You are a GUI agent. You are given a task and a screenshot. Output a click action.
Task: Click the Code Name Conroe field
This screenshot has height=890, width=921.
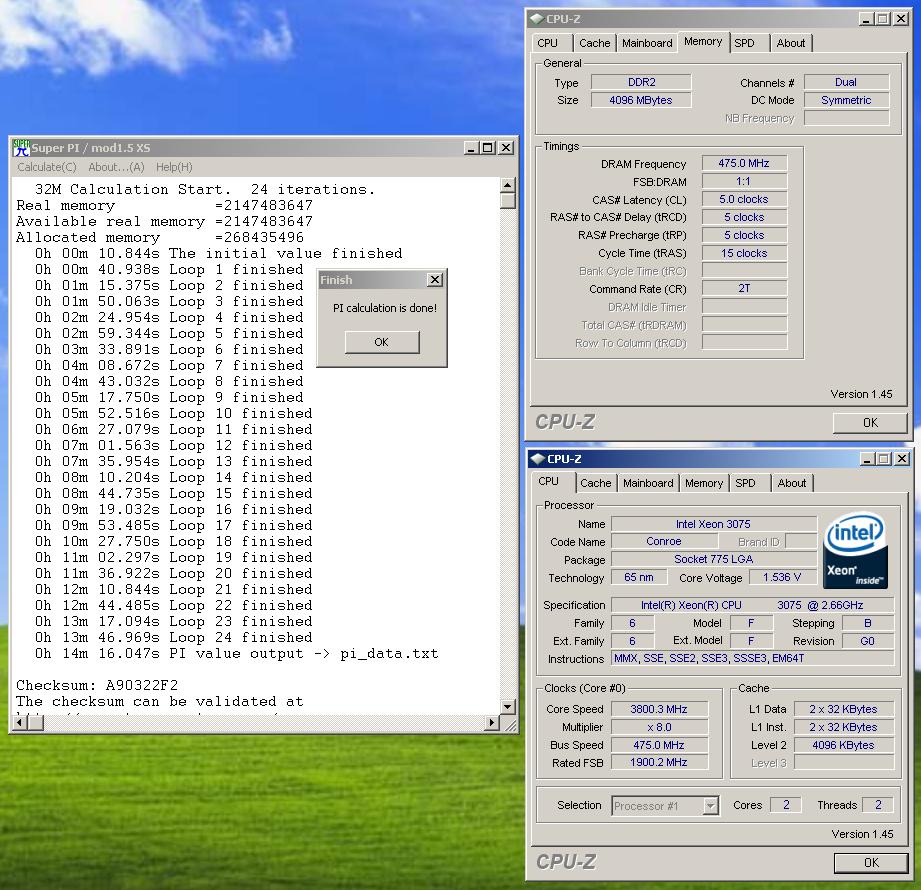click(664, 541)
